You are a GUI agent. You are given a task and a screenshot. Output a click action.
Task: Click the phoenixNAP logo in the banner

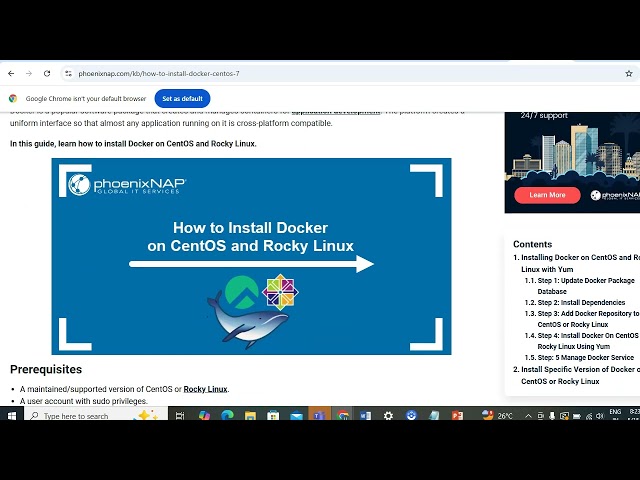(x=127, y=185)
